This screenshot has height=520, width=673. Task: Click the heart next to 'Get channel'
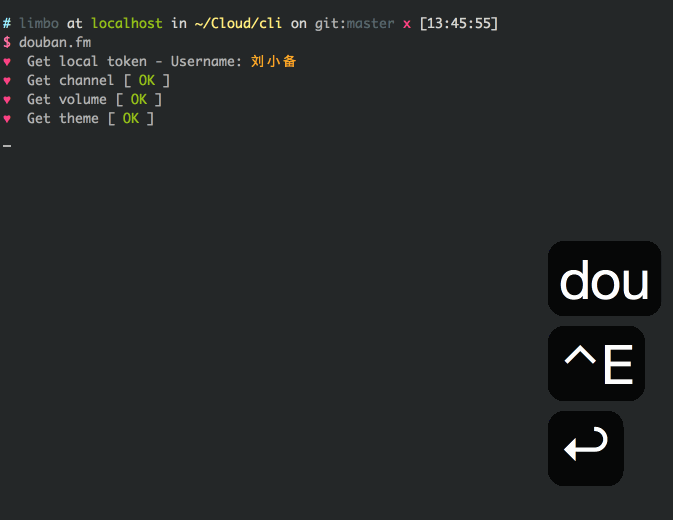click(x=7, y=81)
